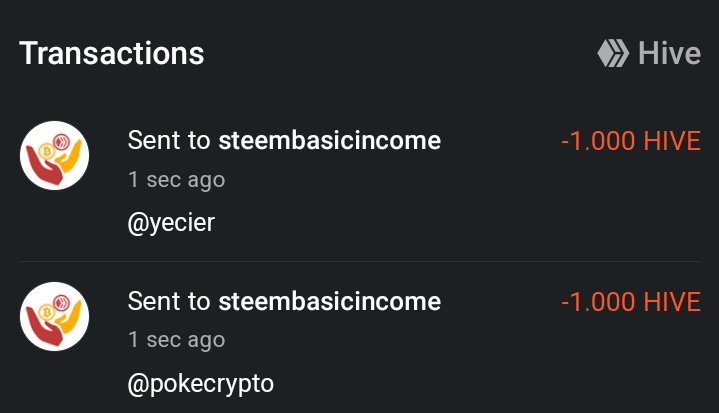Viewport: 719px width, 413px height.
Task: Open the steembasicincome link in the first transaction
Action: (x=330, y=140)
